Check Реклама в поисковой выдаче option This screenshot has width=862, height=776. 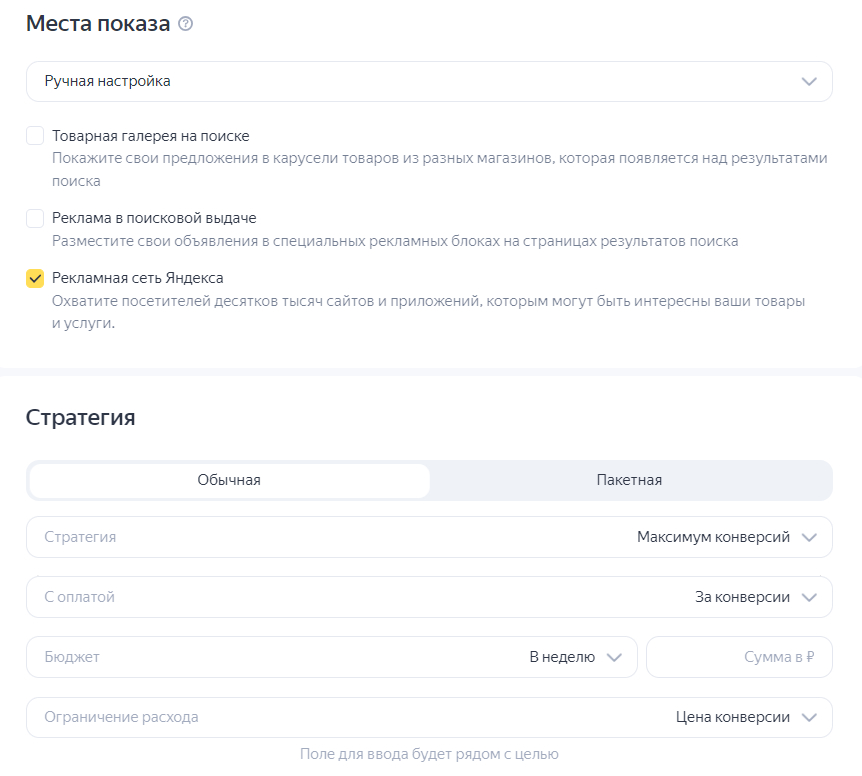[x=35, y=218]
